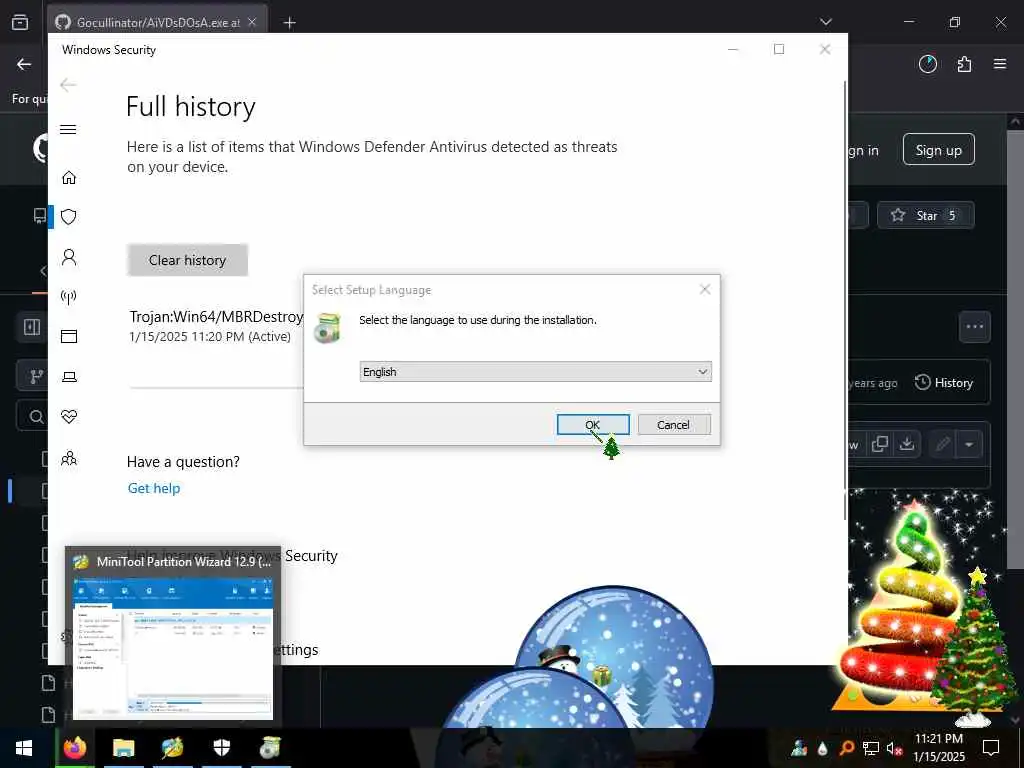Open the Firefox application menu

pyautogui.click(x=1000, y=64)
